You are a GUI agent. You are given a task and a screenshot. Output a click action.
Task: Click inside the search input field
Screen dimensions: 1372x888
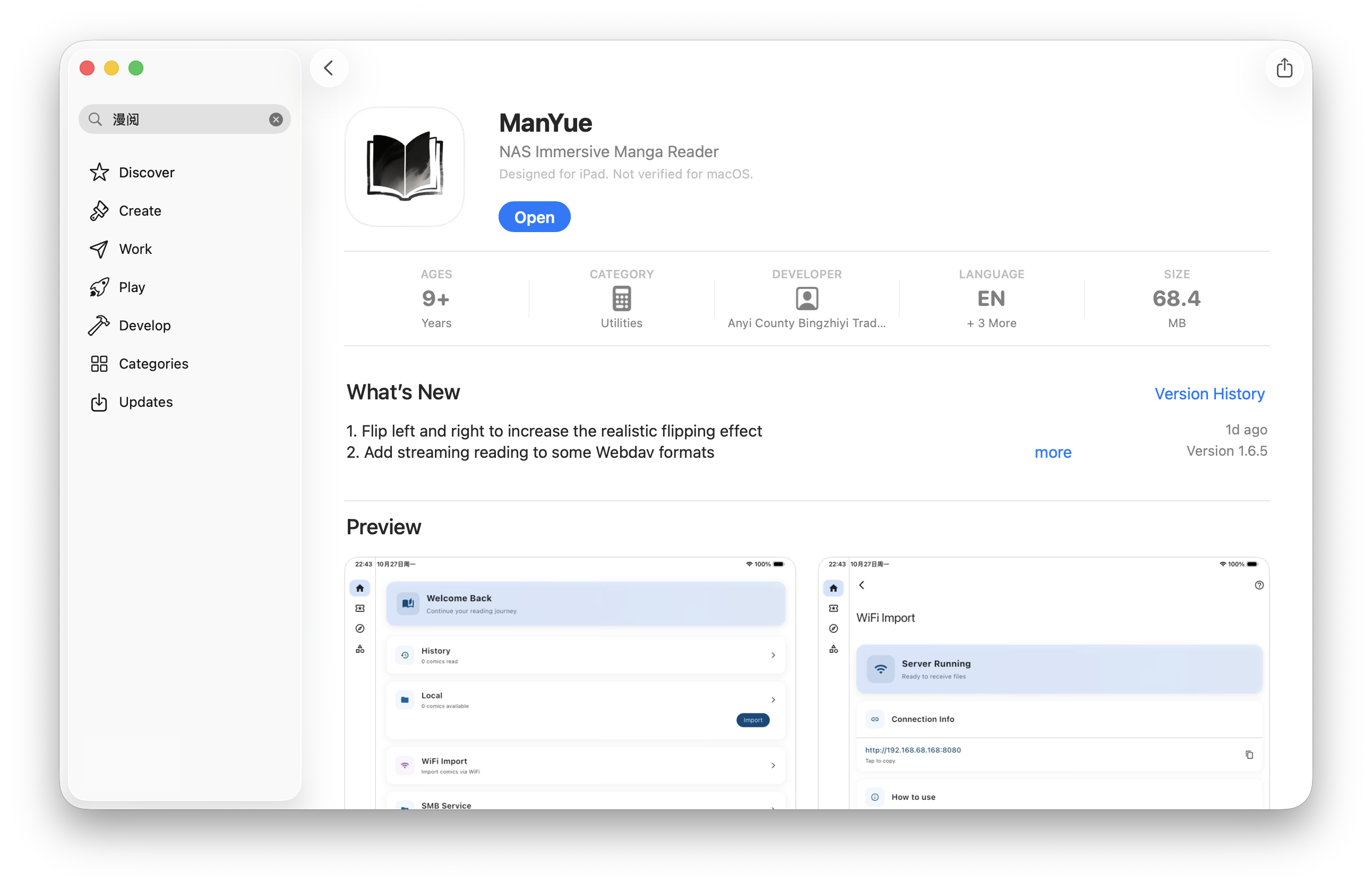(x=184, y=119)
